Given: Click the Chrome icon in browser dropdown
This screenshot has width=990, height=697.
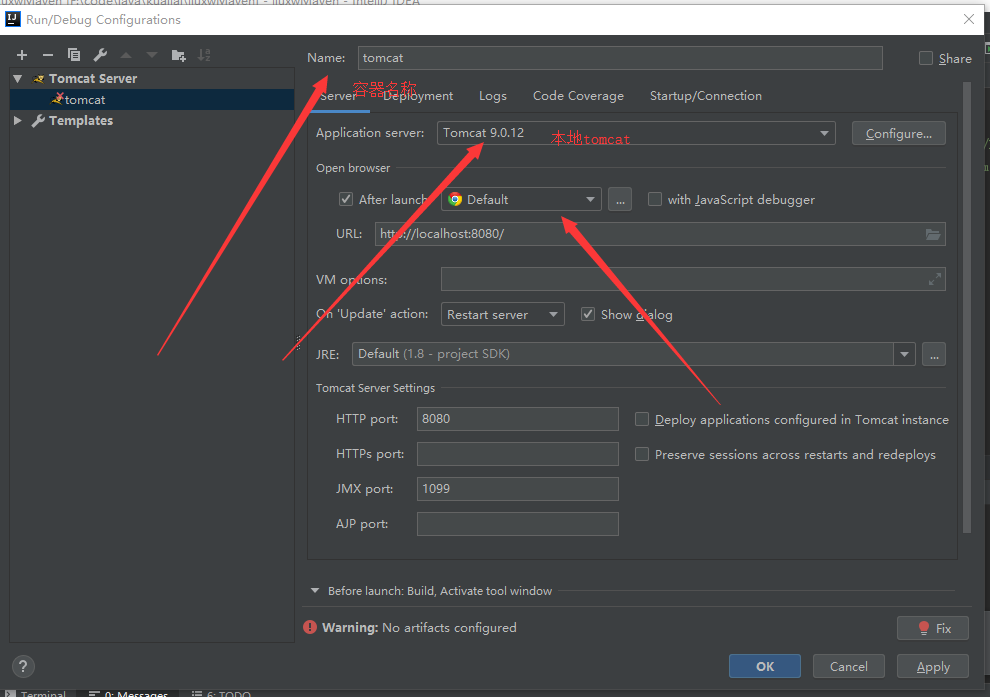Looking at the screenshot, I should 455,200.
